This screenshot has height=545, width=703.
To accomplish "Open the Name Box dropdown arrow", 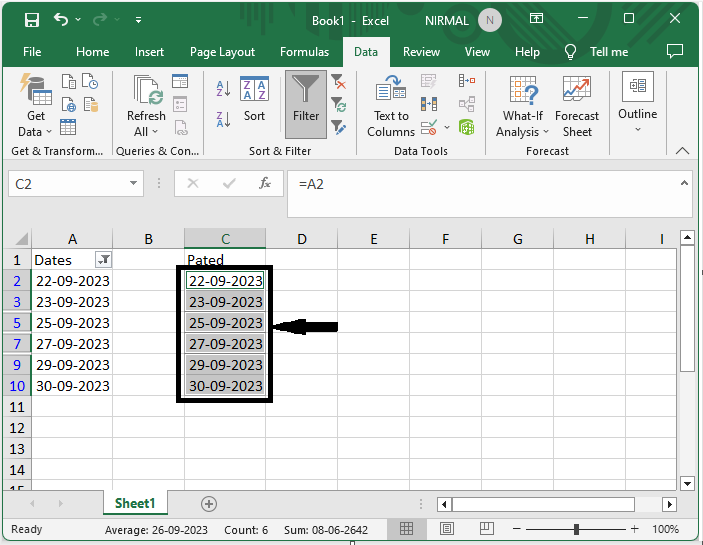I will tap(133, 183).
